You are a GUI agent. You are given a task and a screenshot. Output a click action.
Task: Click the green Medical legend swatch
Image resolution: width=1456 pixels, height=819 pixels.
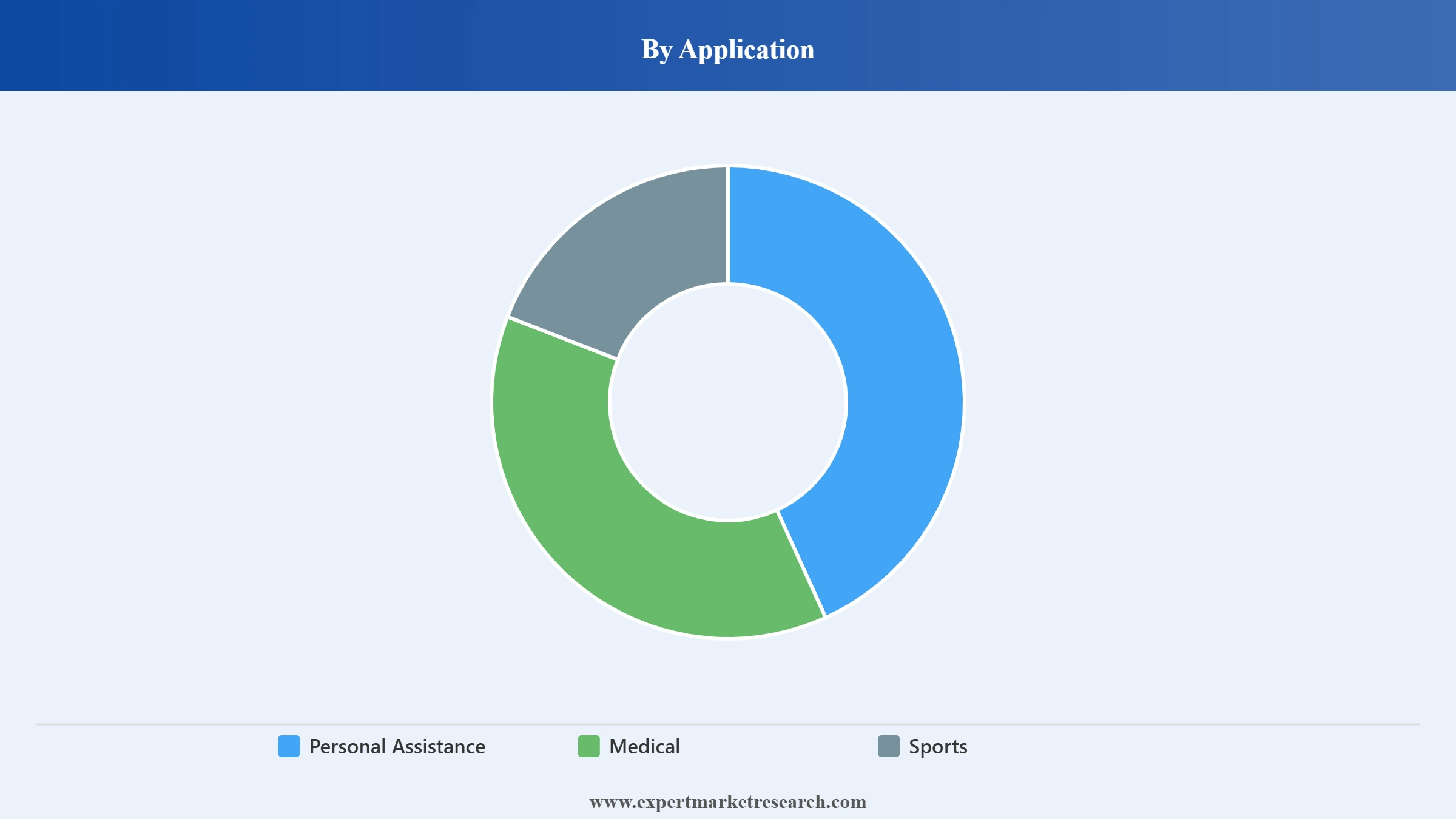(x=588, y=746)
